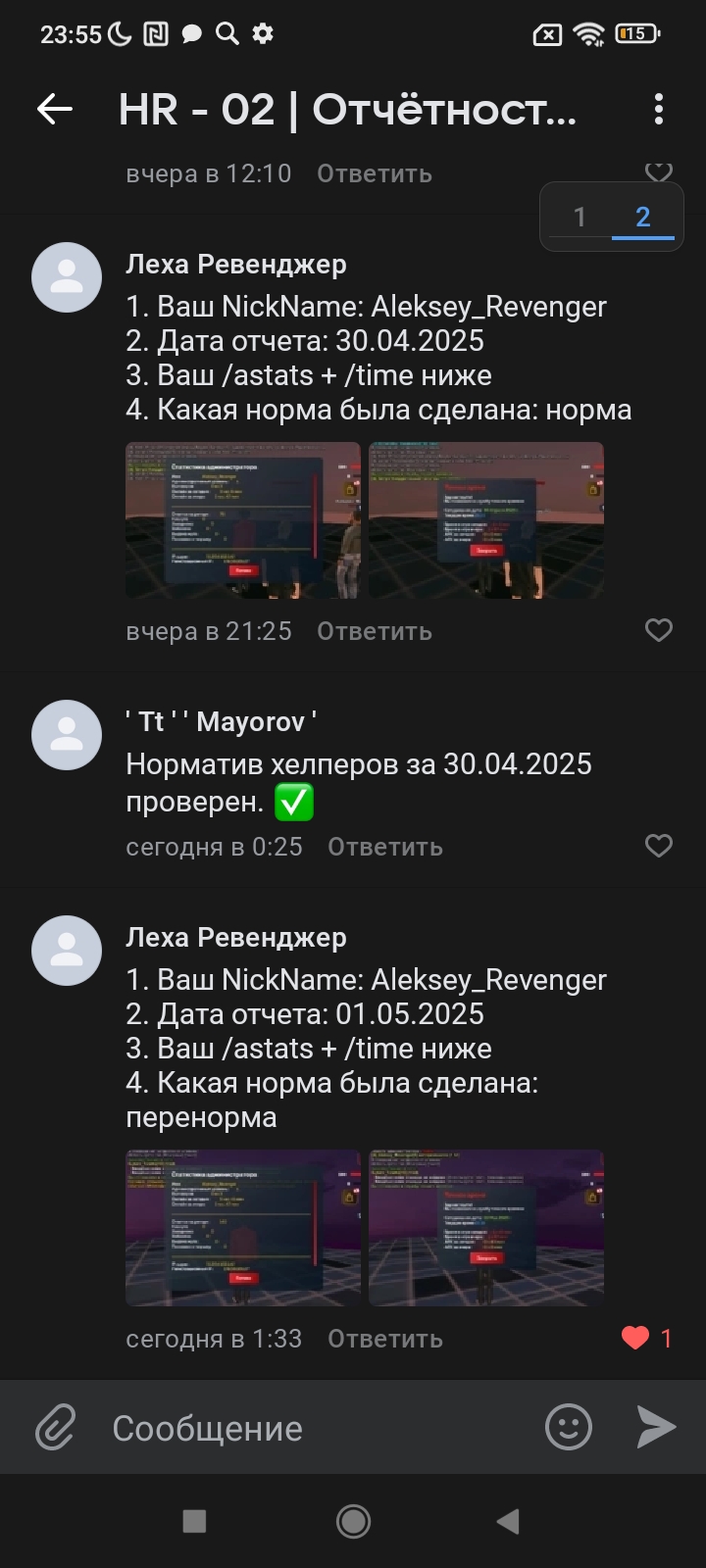Image resolution: width=706 pixels, height=1568 pixels.
Task: Open first screenshot in 30.04.2025 report
Action: (x=243, y=520)
